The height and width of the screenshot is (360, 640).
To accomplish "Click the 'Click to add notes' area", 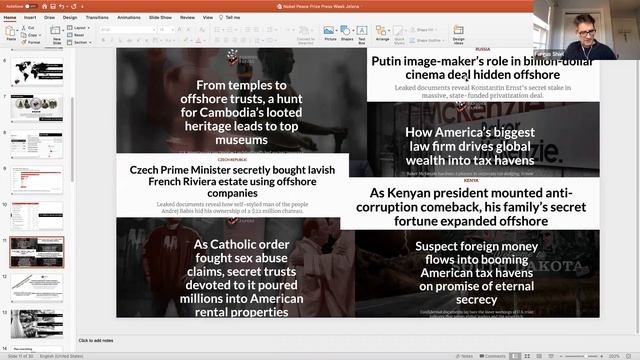I will pos(96,340).
